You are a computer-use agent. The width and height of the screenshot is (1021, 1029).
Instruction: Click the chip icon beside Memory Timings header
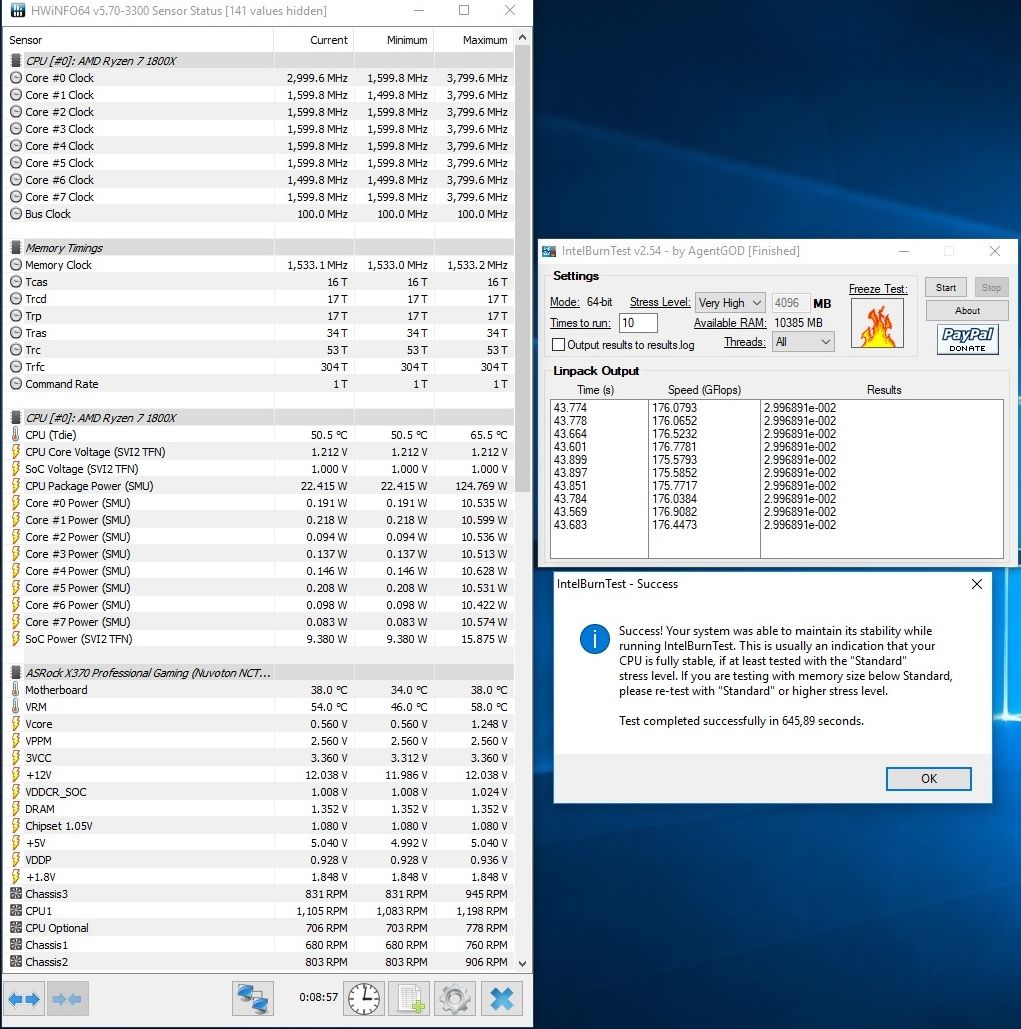pyautogui.click(x=16, y=247)
